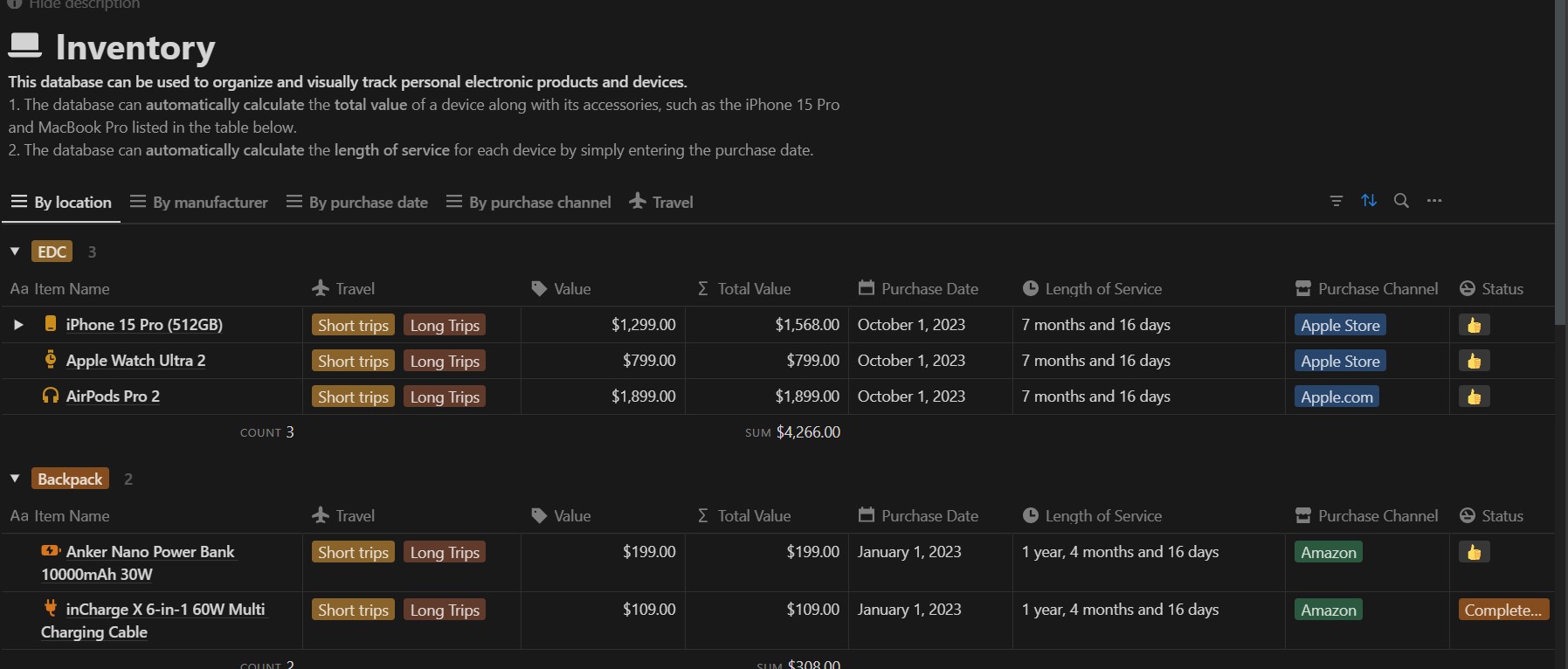Open the filter icon in database toolbar
Viewport: 1568px width, 669px height.
coord(1336,201)
